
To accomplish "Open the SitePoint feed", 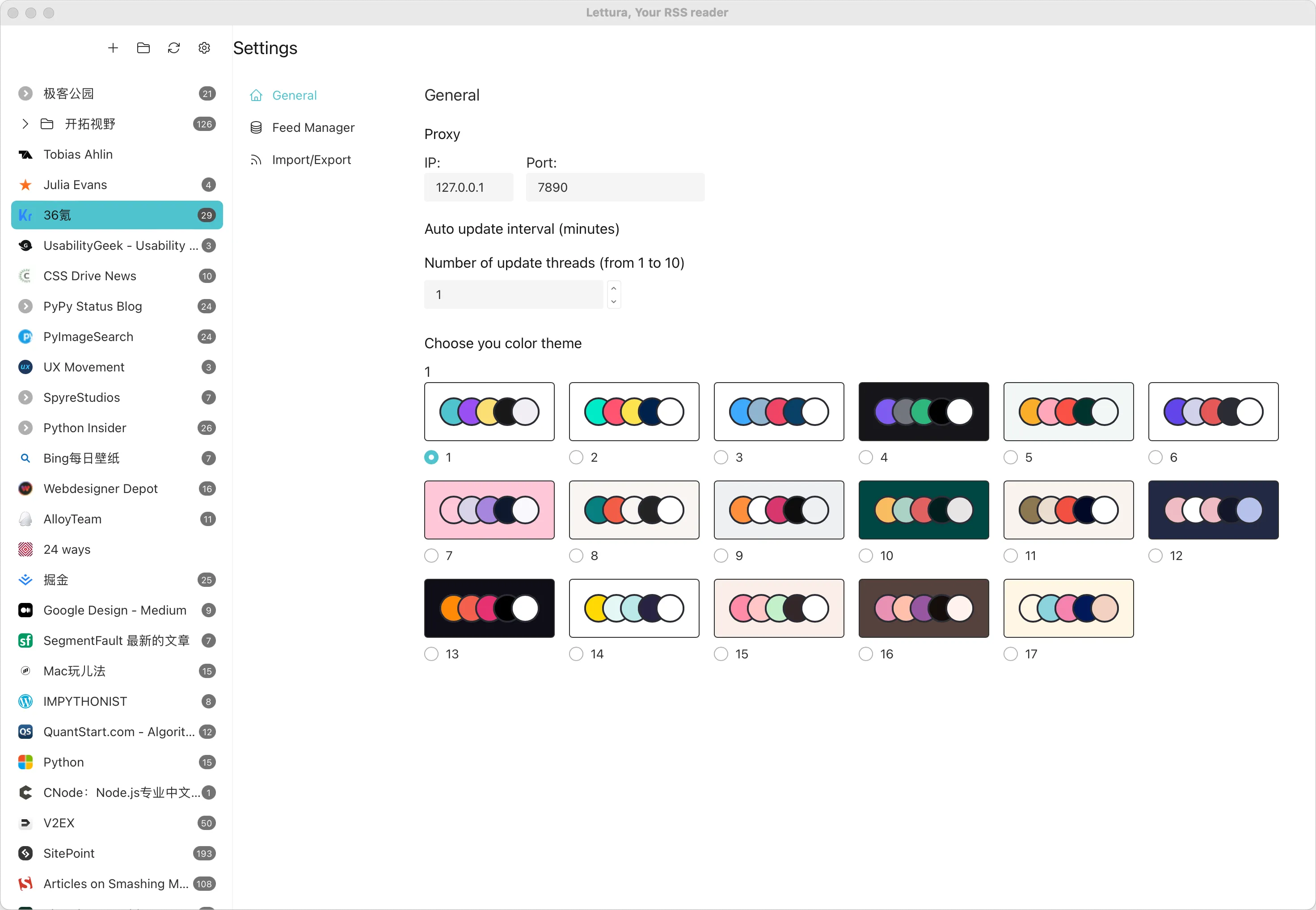I will (69, 854).
